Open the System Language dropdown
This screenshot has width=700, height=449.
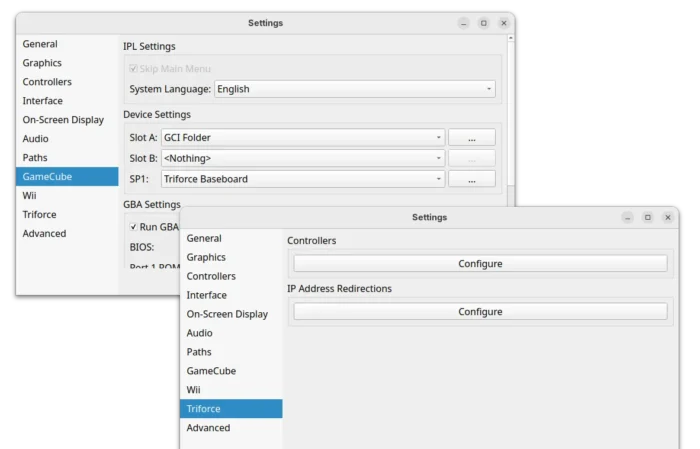355,89
